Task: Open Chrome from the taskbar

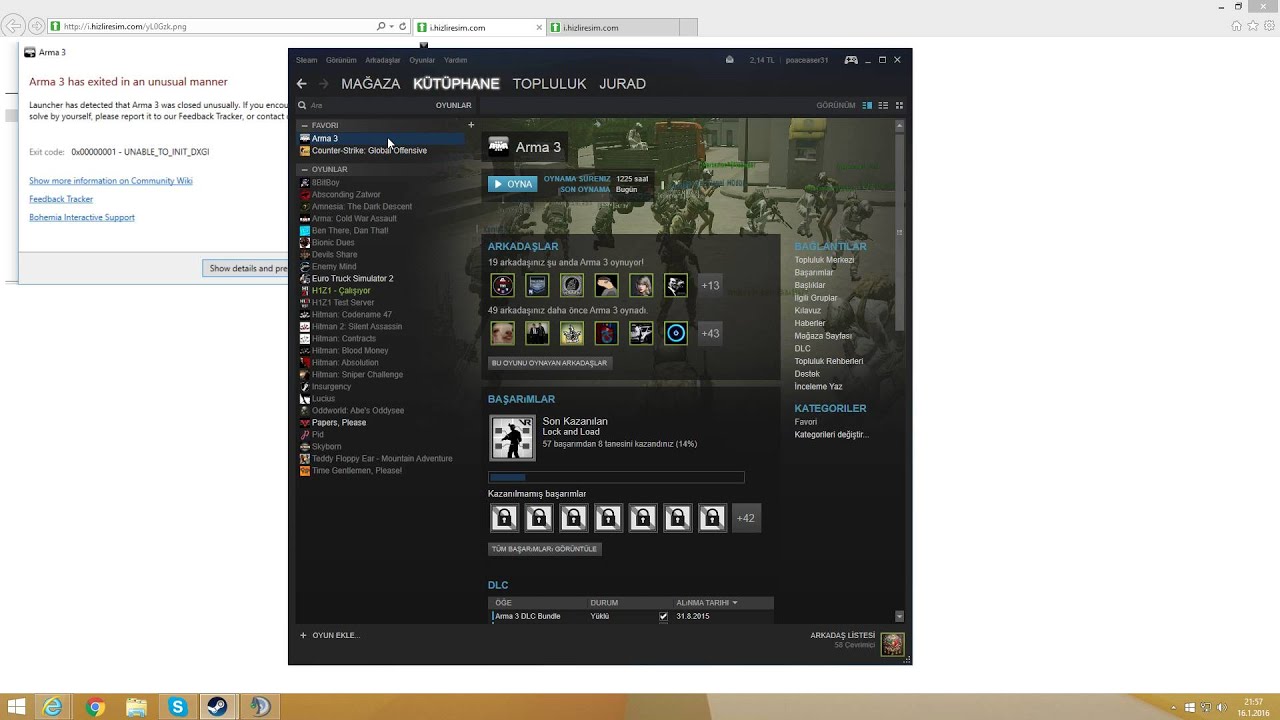Action: [x=95, y=707]
